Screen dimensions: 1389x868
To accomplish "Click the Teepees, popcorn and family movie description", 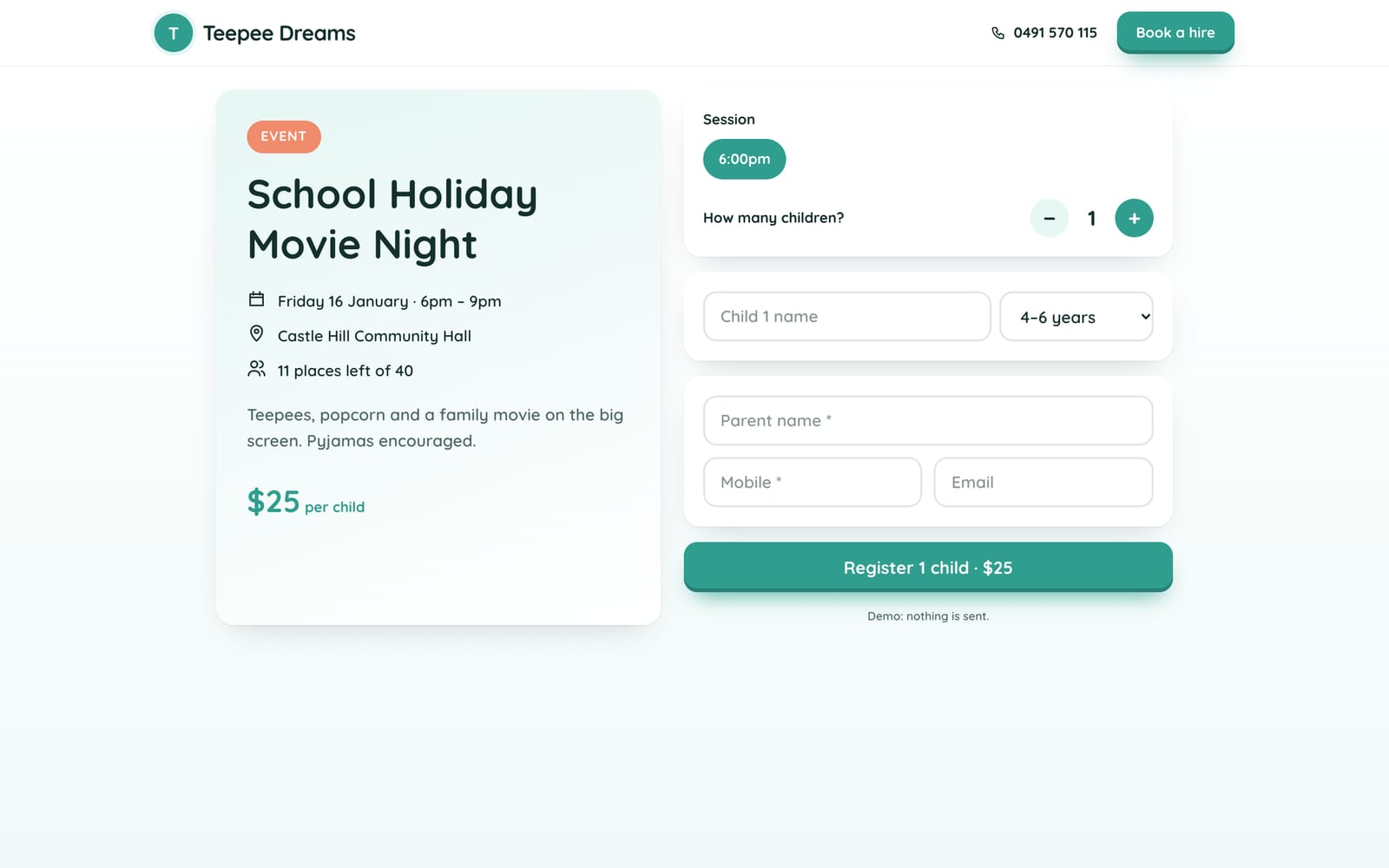I will coord(435,428).
